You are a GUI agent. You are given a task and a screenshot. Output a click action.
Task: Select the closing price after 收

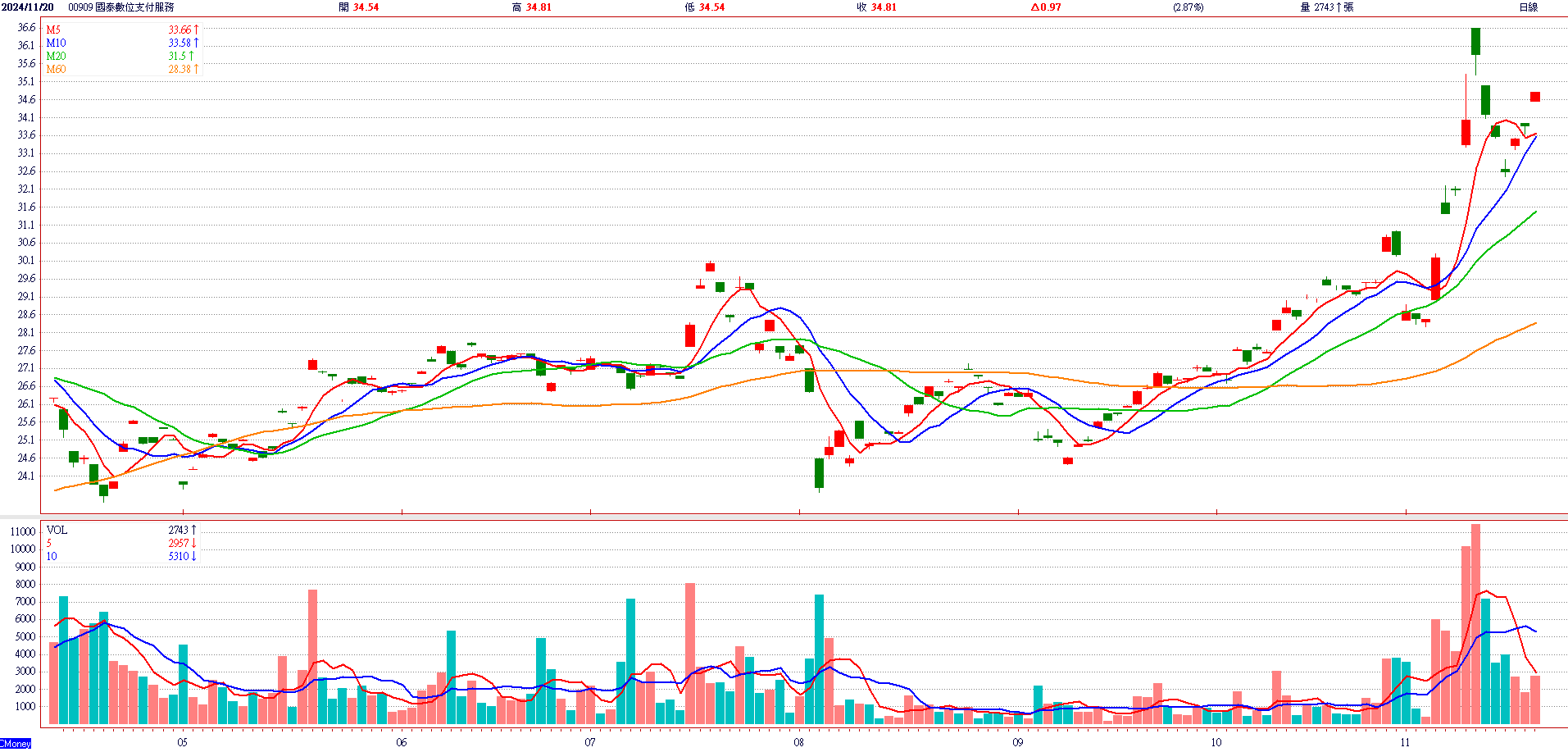tap(884, 7)
